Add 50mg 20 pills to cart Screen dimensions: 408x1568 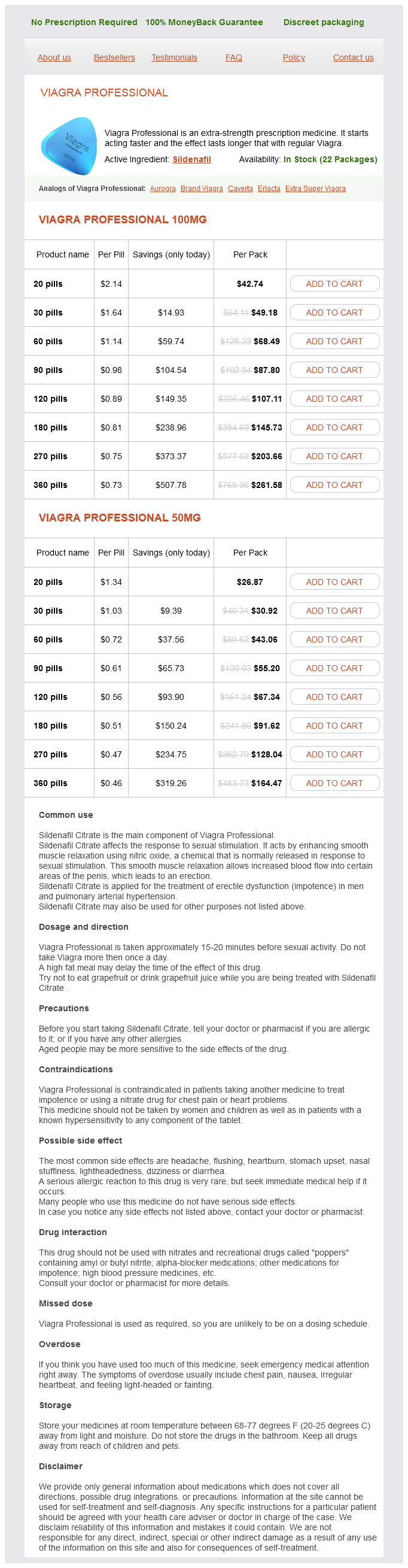point(334,582)
